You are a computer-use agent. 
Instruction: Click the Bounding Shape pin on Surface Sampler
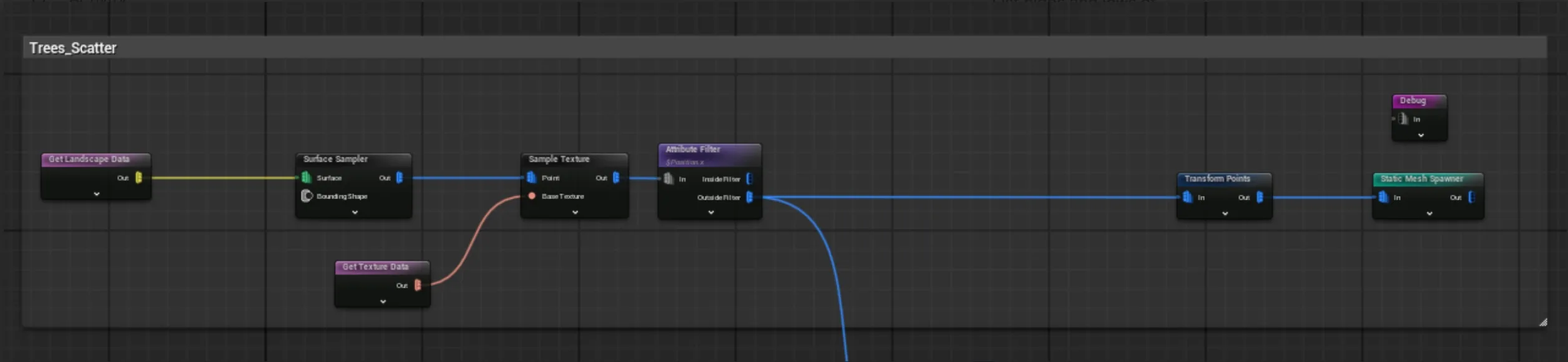click(306, 196)
